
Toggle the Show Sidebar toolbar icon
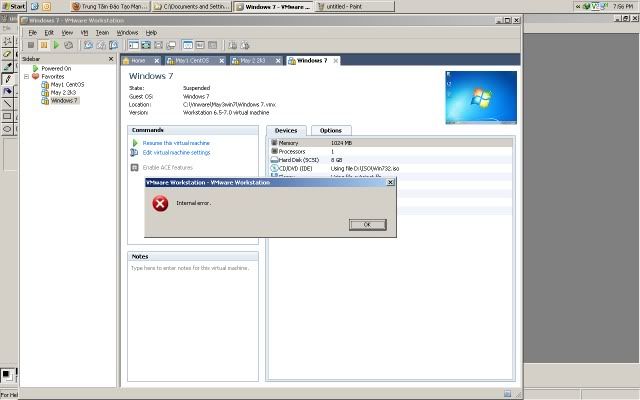pos(134,45)
